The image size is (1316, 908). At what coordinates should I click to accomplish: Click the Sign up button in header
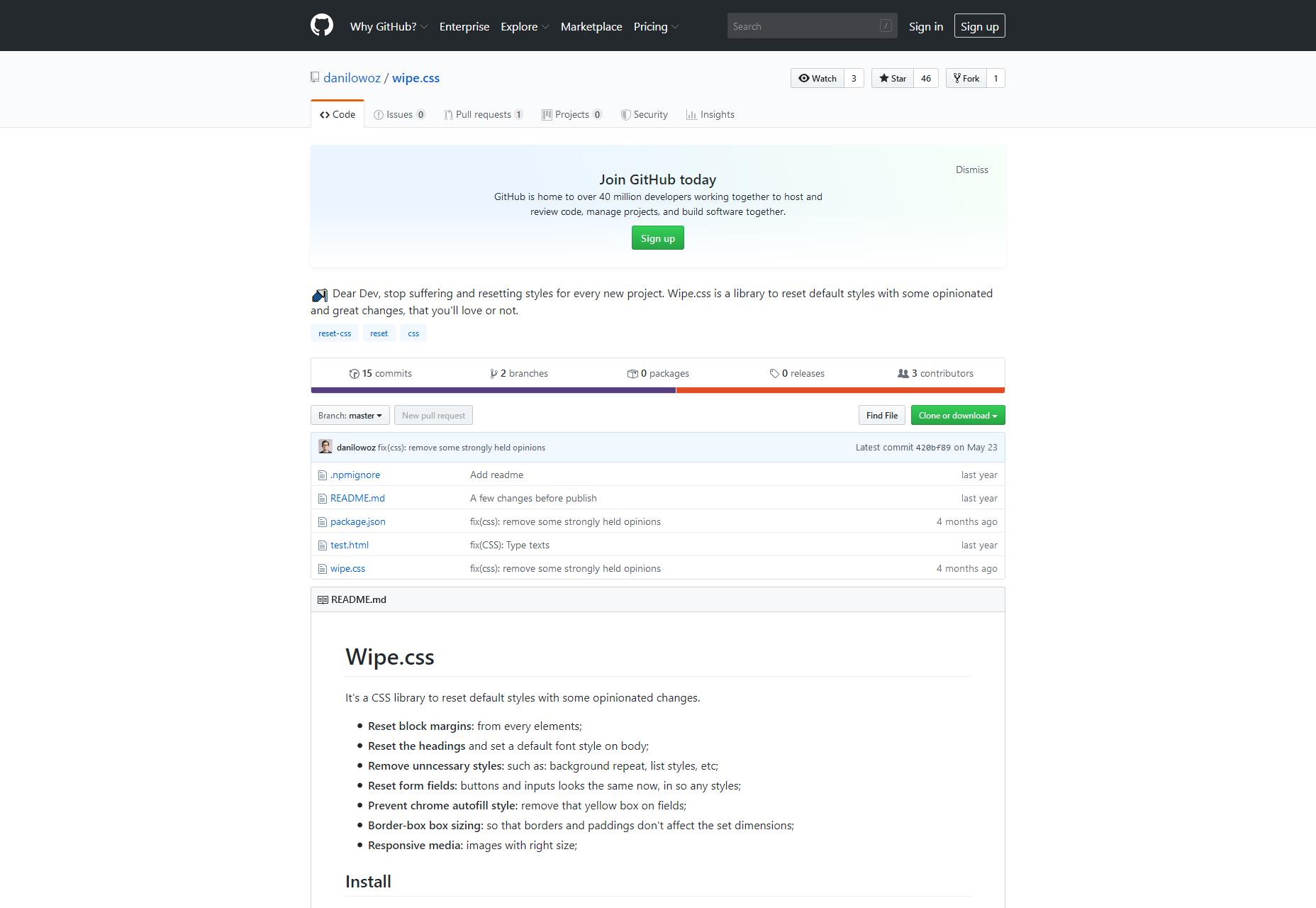pyautogui.click(x=979, y=26)
